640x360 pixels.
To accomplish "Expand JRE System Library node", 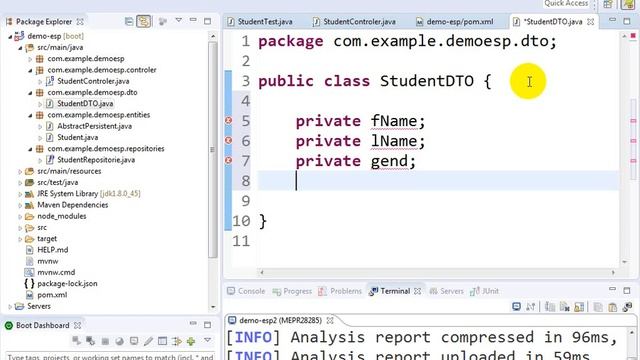I will point(20,194).
